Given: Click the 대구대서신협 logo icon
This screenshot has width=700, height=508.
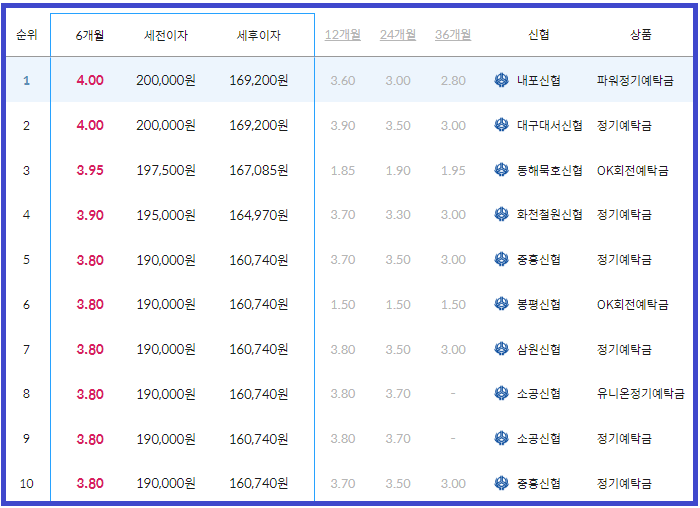Looking at the screenshot, I should (x=501, y=125).
